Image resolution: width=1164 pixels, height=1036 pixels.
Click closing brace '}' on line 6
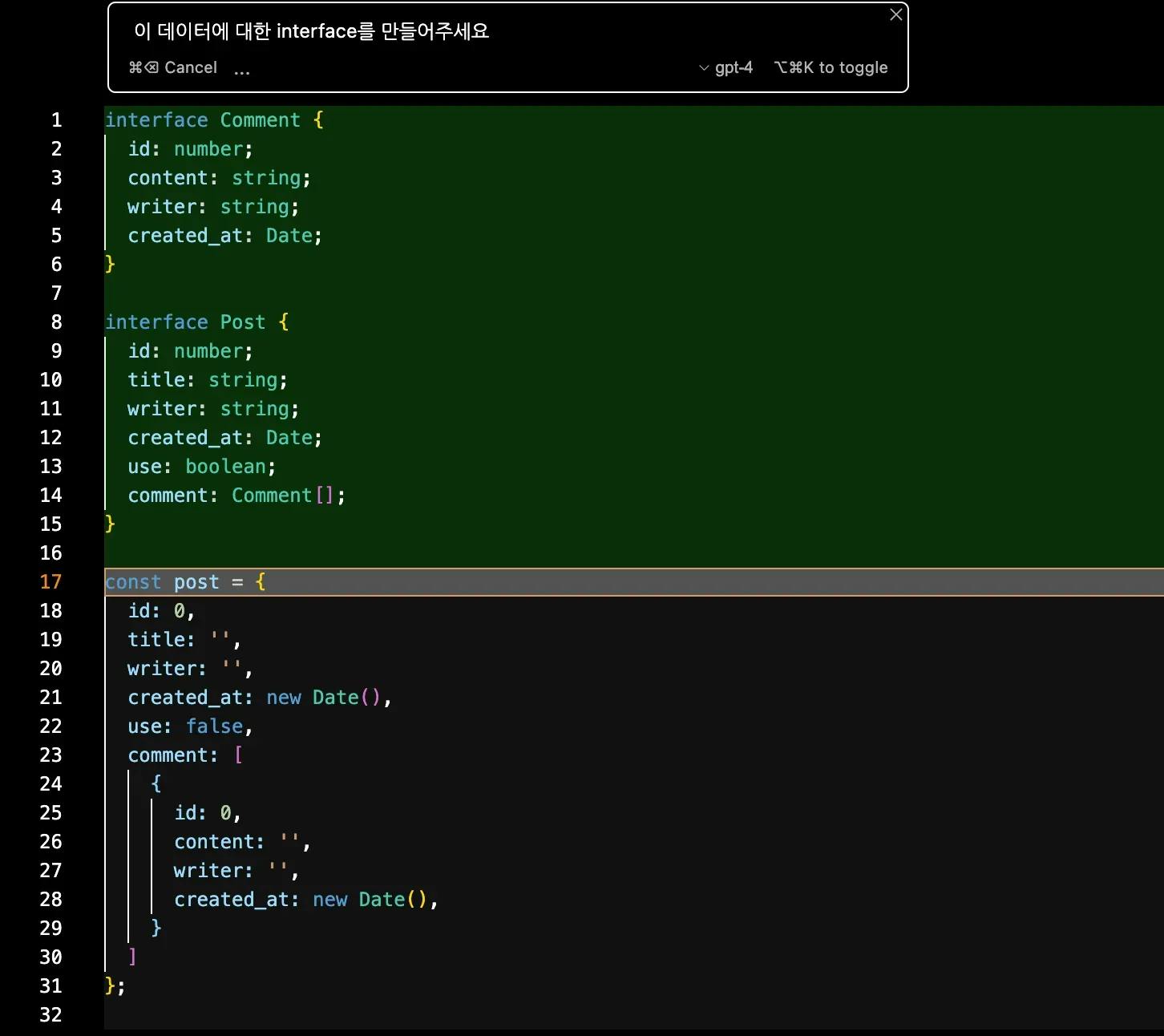tap(111, 265)
